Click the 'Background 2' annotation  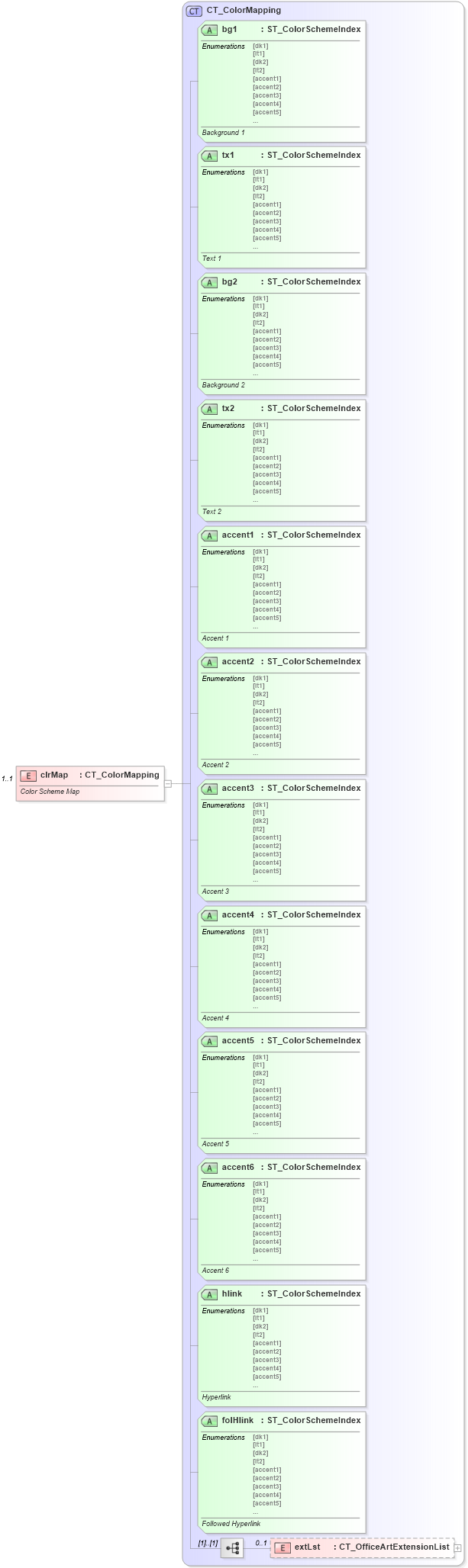(224, 385)
